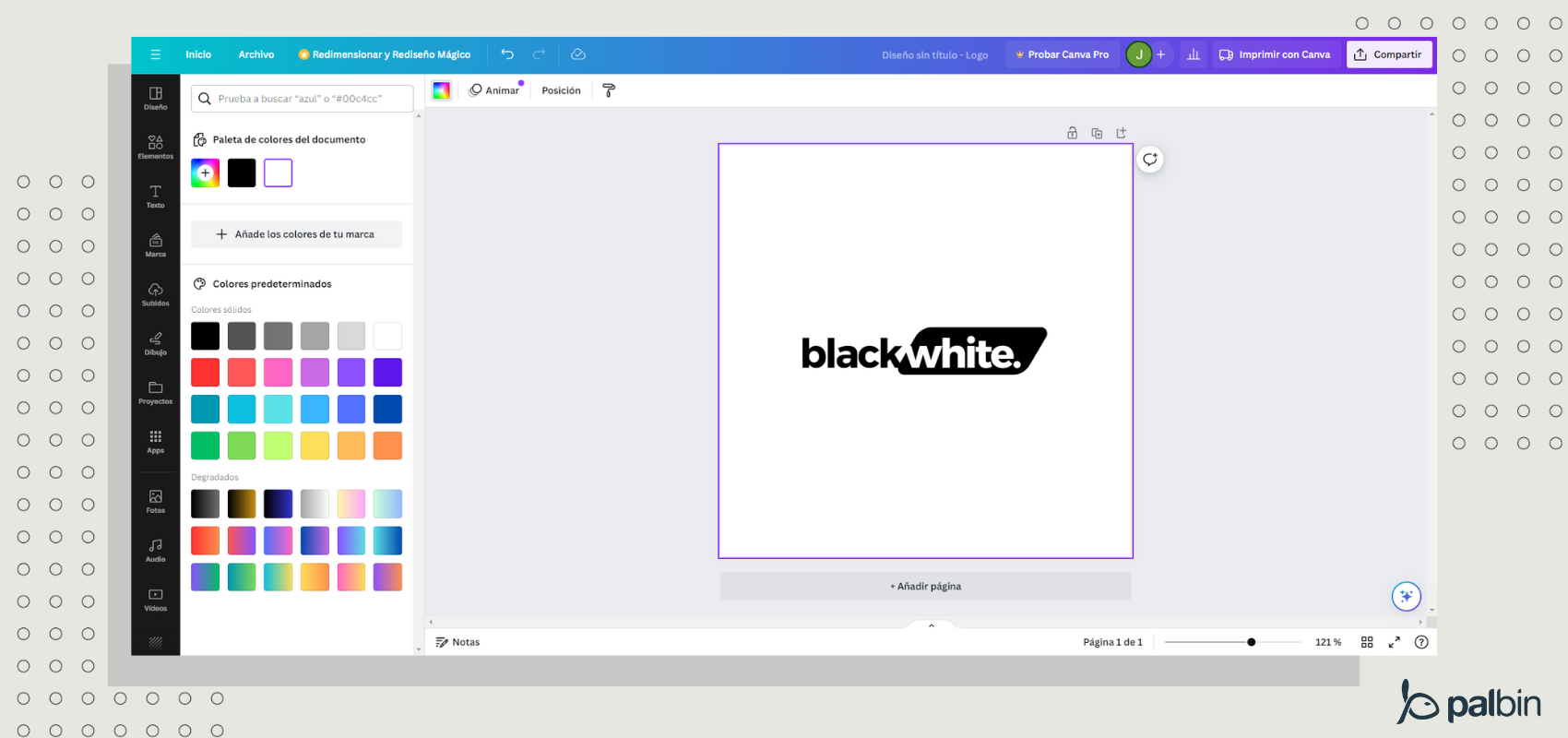Choose the yellow solid color swatch
1568x738 pixels.
coord(315,446)
